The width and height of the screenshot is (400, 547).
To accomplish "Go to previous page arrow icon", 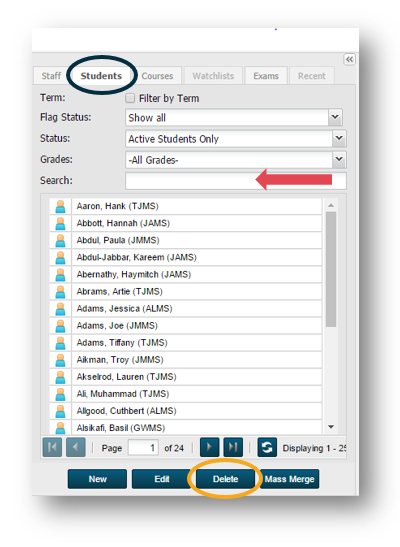I will pyautogui.click(x=76, y=447).
